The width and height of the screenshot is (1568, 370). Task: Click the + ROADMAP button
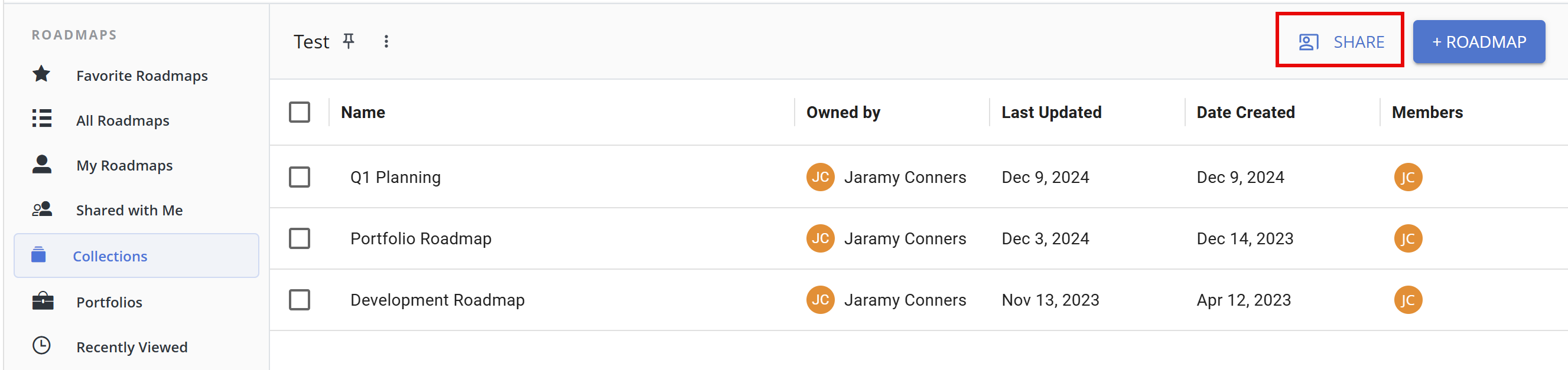1478,42
